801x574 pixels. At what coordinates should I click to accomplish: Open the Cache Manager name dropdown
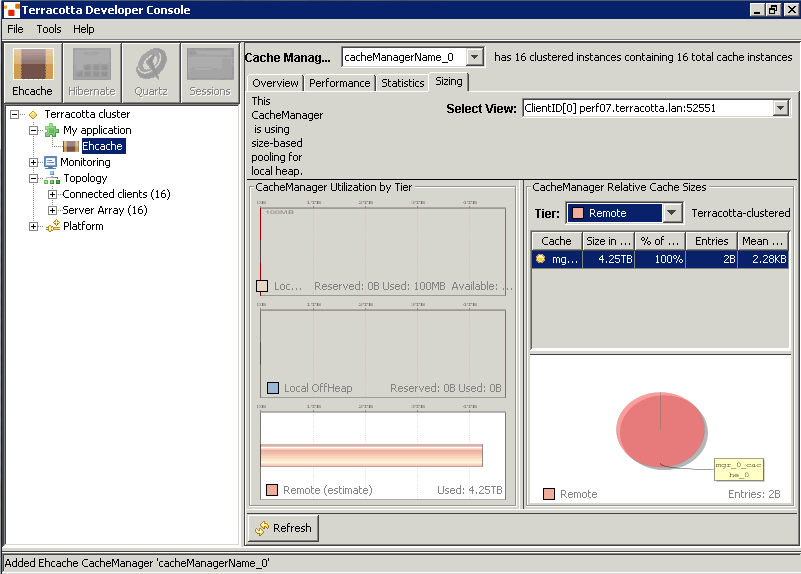coord(475,57)
